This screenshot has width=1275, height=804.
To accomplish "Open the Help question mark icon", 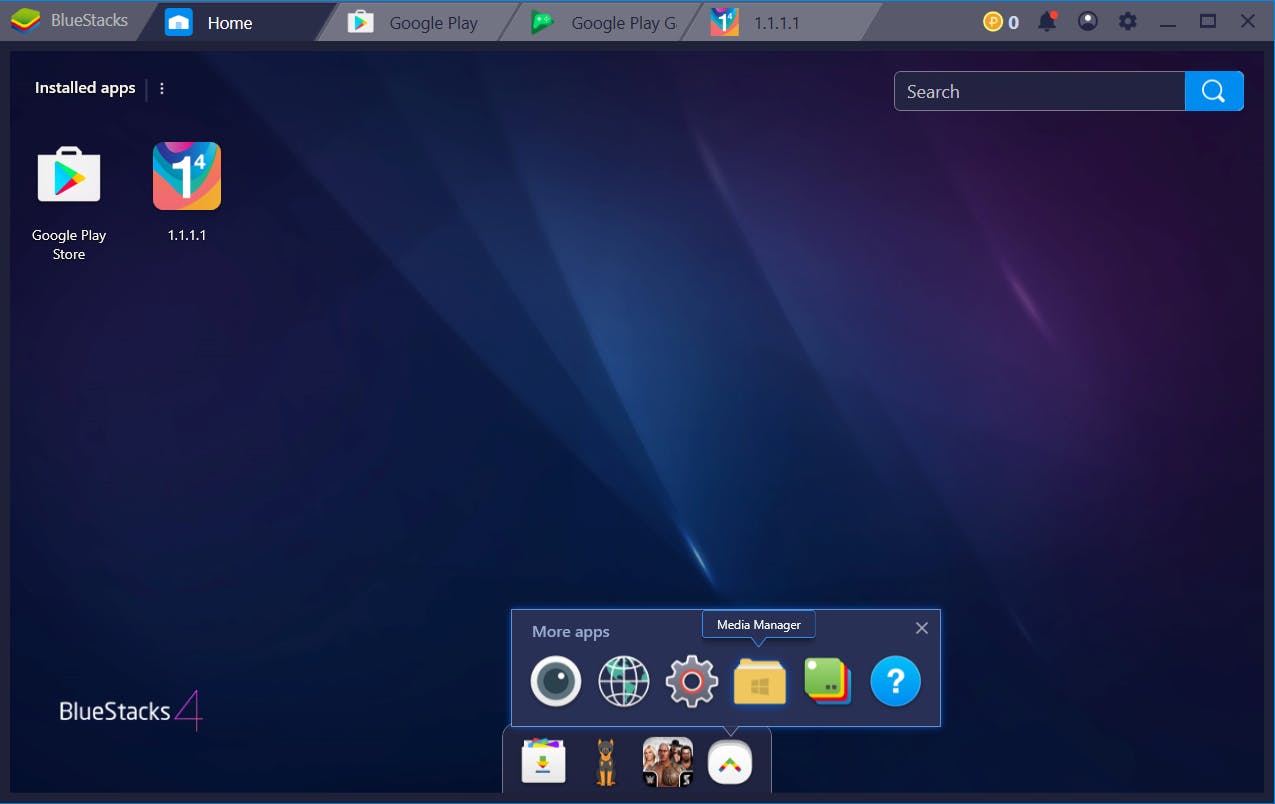I will pos(896,682).
